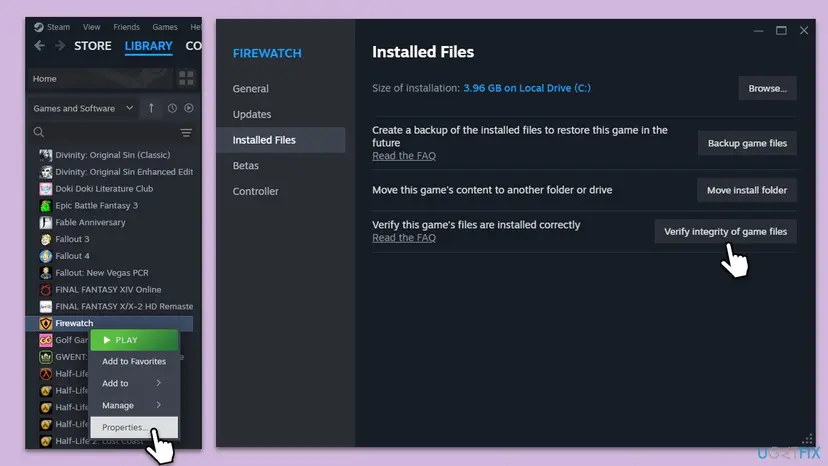Viewport: 828px width, 466px height.
Task: Select Add to Favorites in context menu
Action: pyautogui.click(x=134, y=361)
